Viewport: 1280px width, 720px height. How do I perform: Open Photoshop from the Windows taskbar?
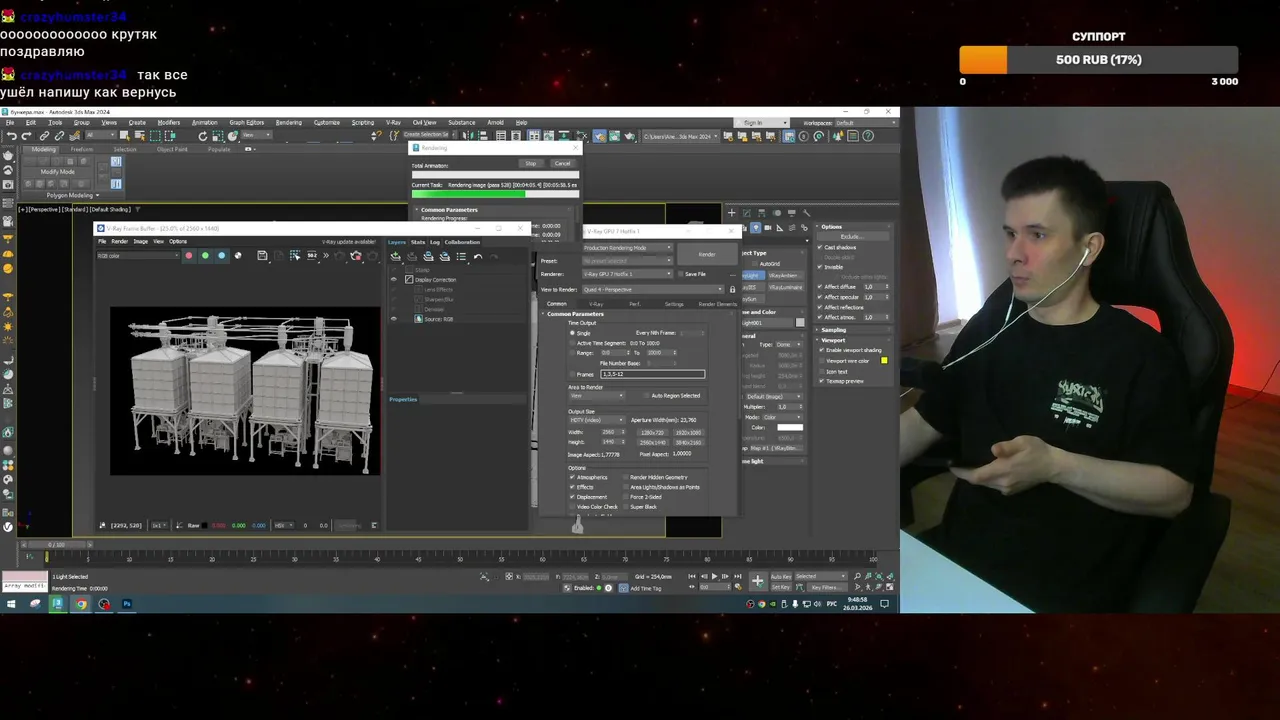[x=127, y=604]
